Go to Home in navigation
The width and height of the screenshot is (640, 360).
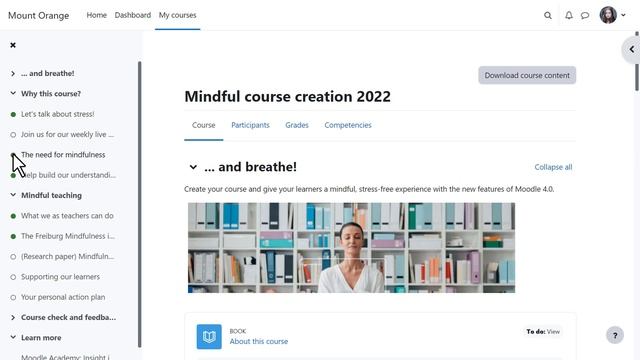96,15
